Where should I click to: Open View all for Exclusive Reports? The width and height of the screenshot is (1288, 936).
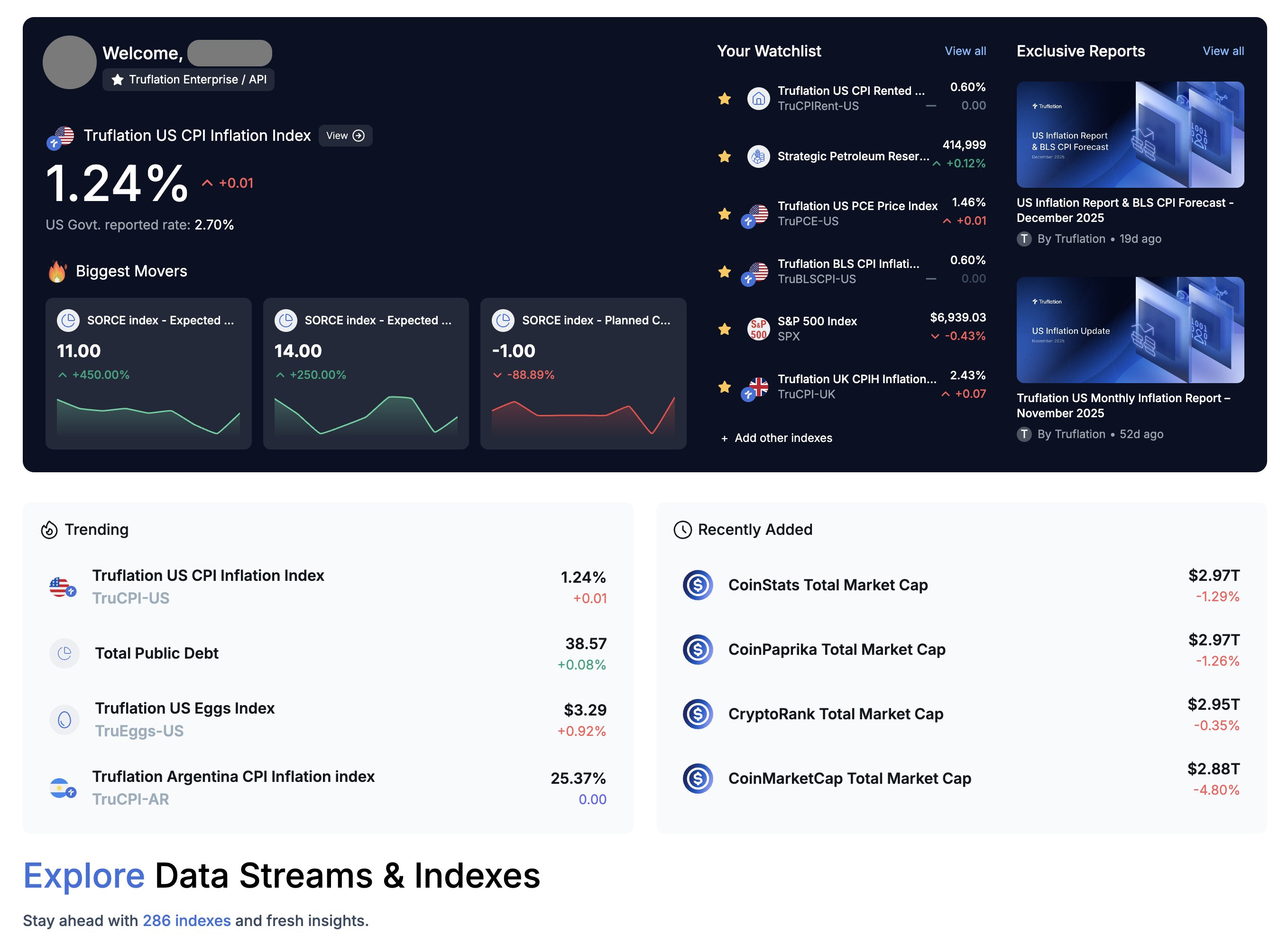click(1223, 51)
